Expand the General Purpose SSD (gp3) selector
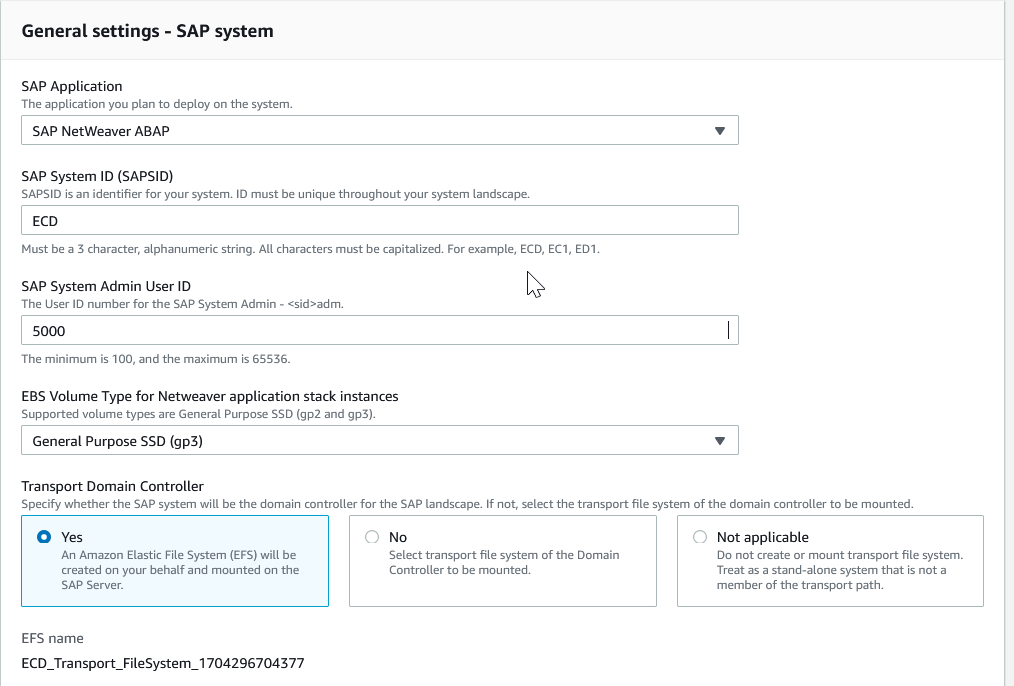The width and height of the screenshot is (1014, 686). (380, 440)
